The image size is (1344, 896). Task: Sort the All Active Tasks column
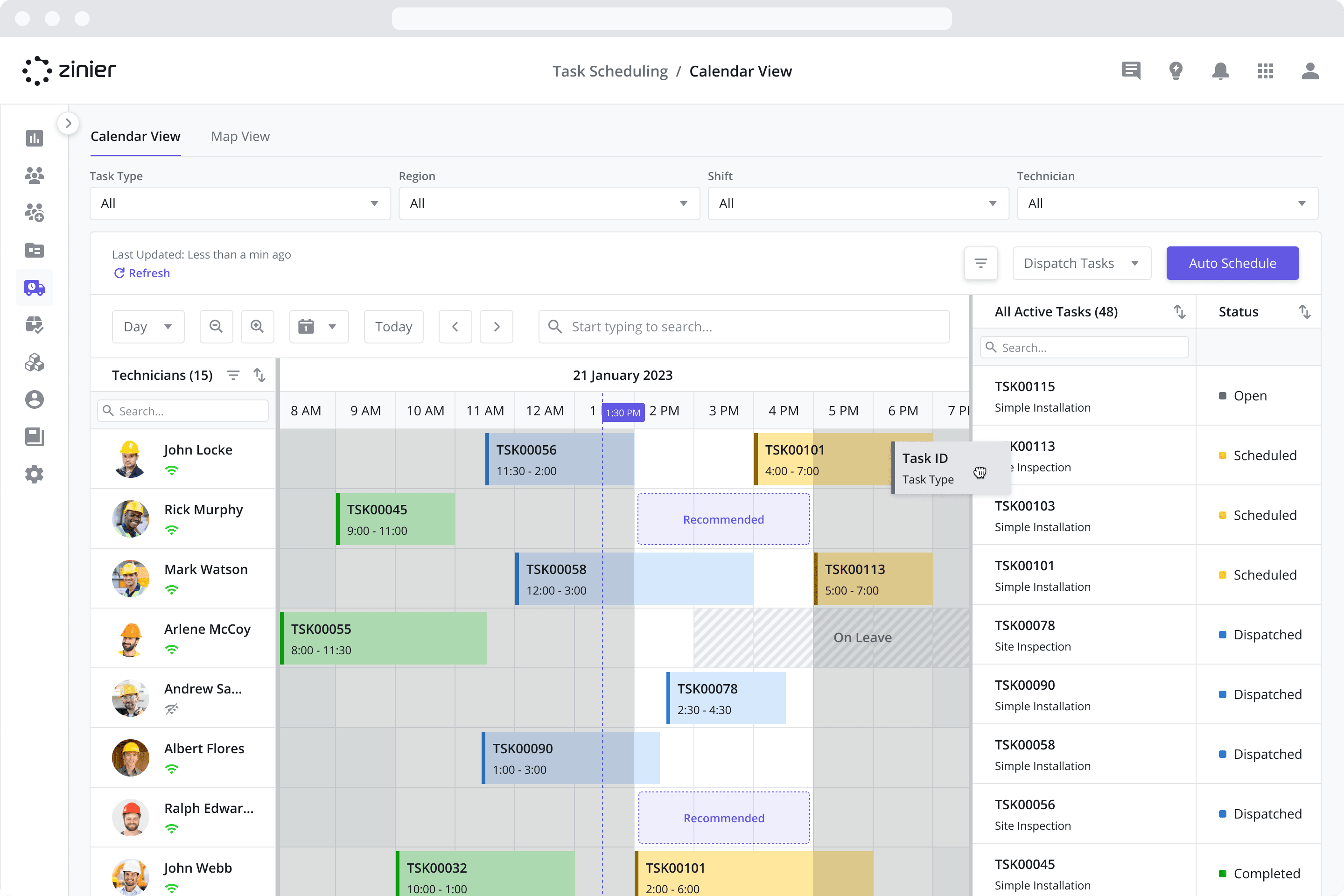(x=1180, y=311)
